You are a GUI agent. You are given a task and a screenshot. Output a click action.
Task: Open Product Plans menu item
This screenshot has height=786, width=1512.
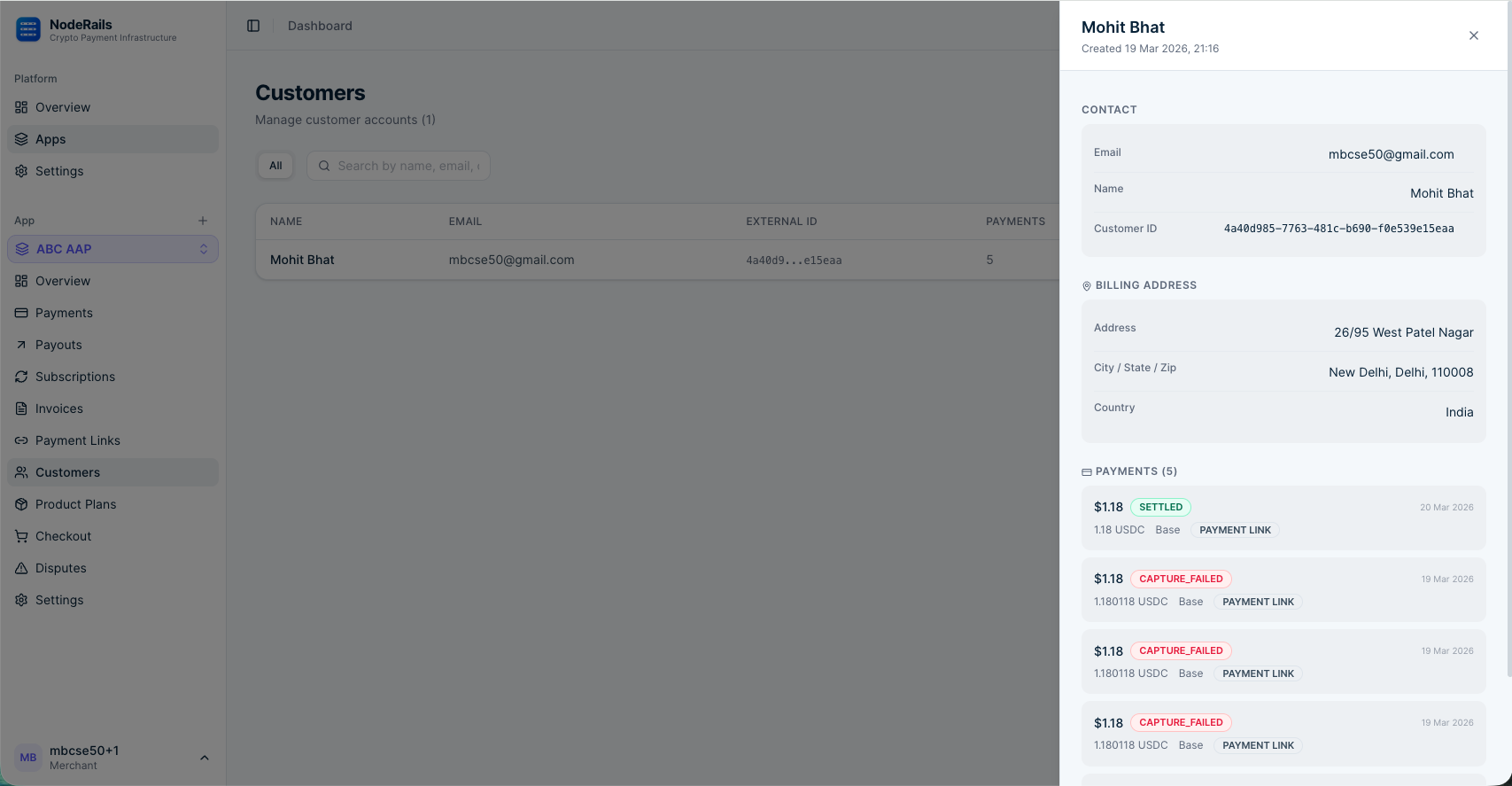click(x=76, y=504)
